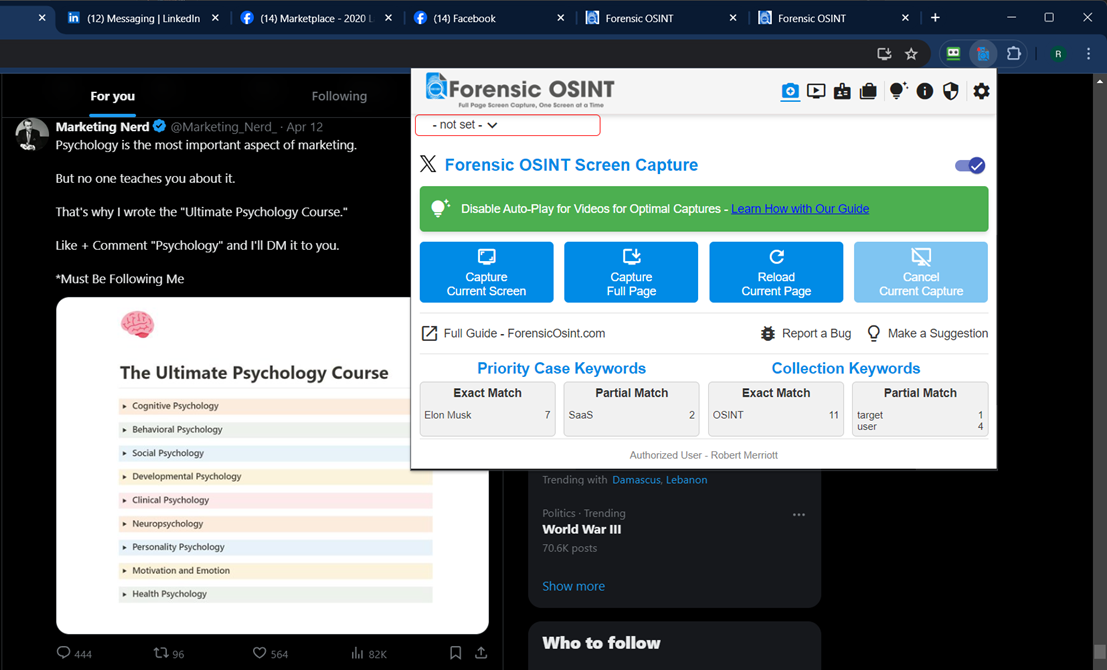This screenshot has width=1107, height=670.
Task: Click the install/cast screen icon in address bar
Action: [884, 54]
